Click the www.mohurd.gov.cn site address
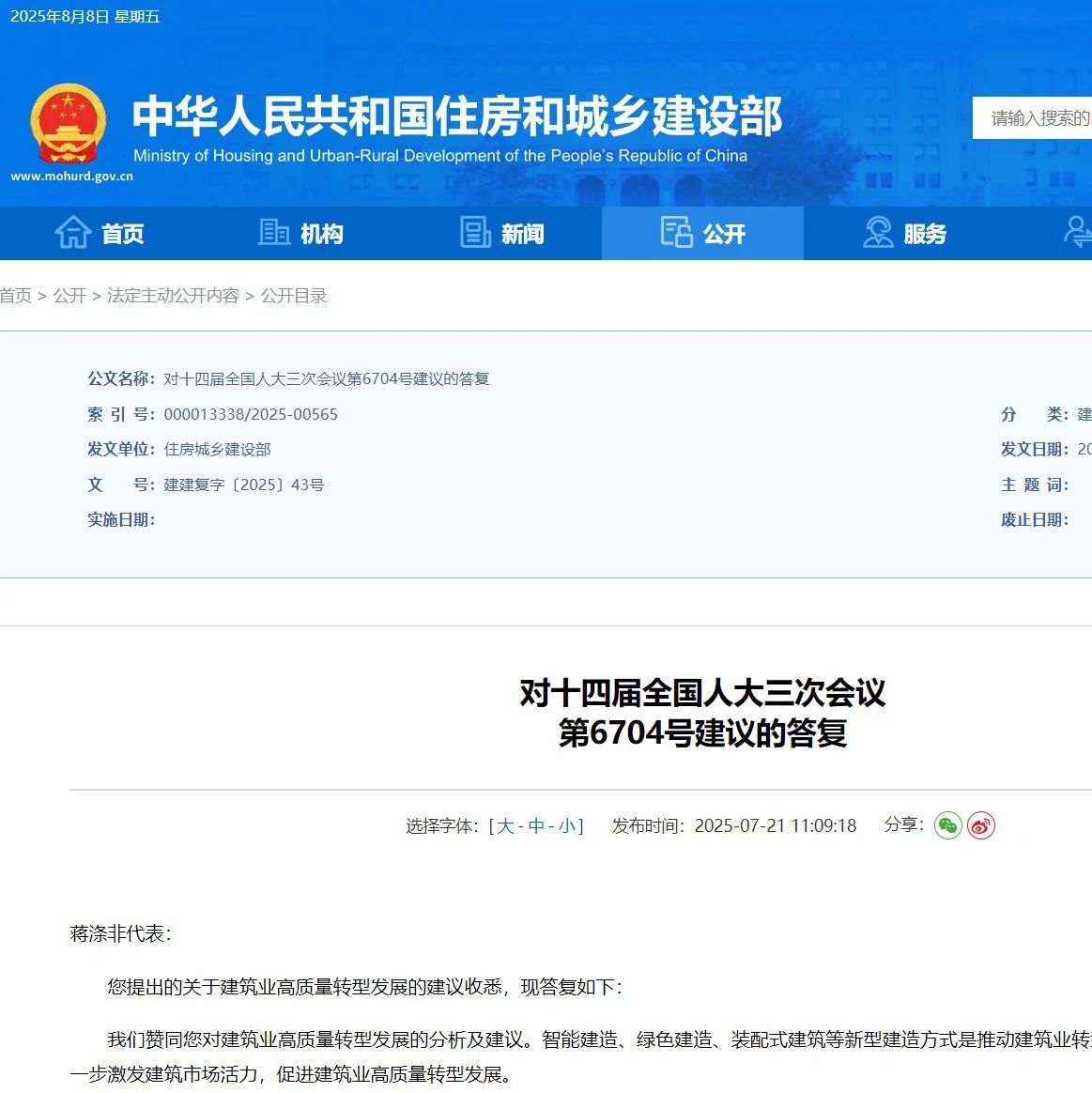 coord(71,177)
